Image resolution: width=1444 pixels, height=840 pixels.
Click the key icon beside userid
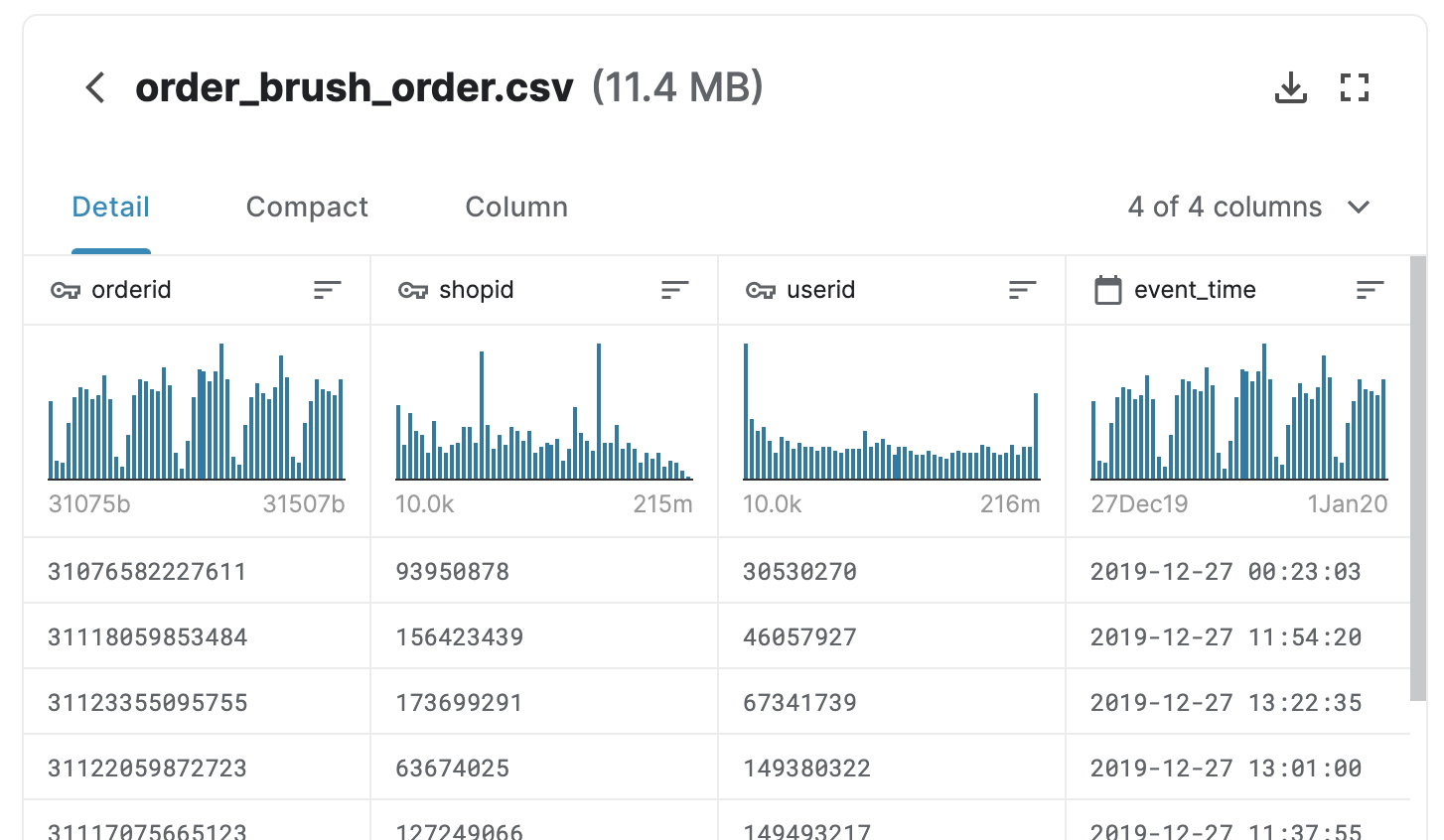click(760, 290)
